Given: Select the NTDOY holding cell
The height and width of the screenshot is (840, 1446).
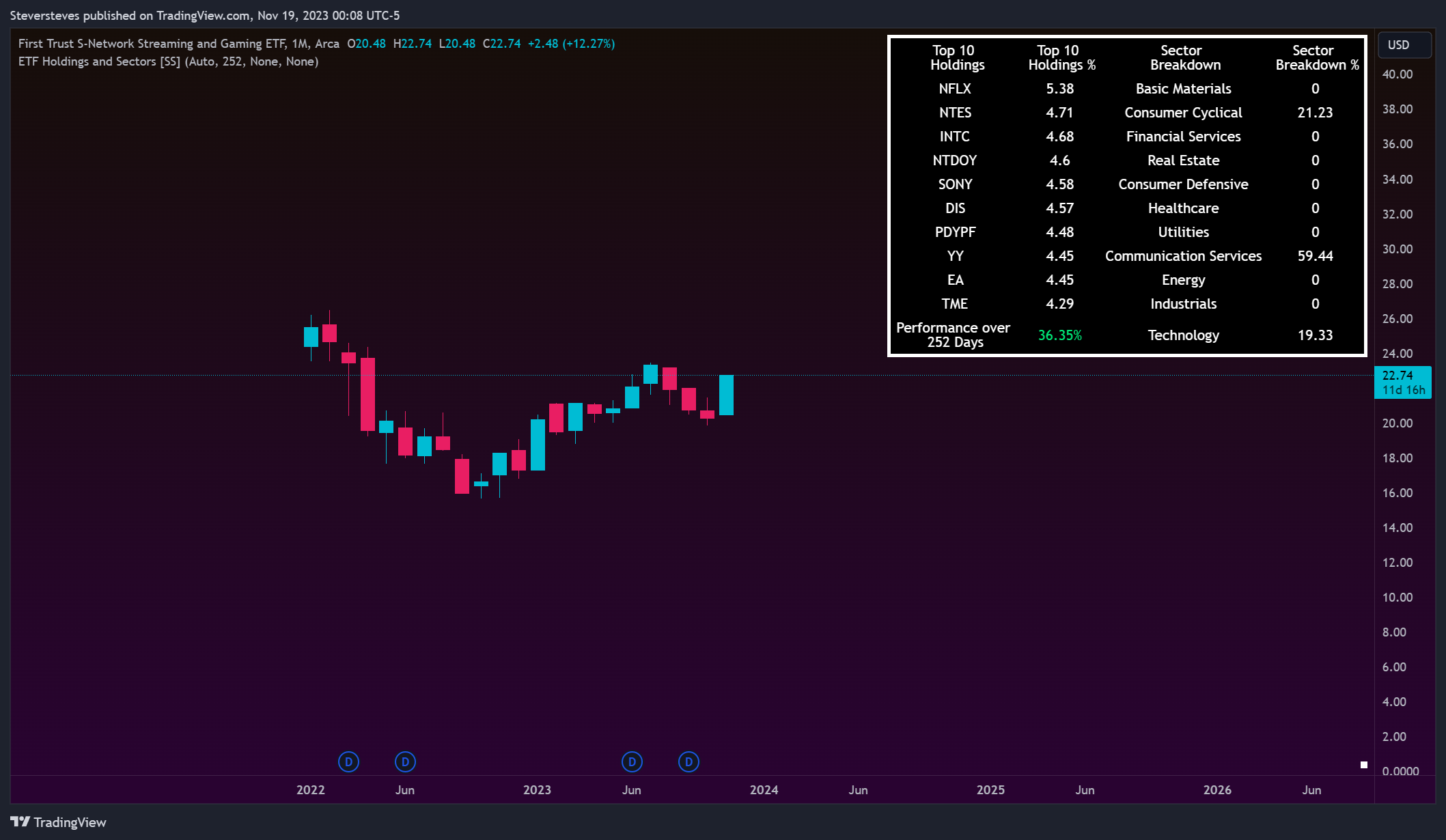Looking at the screenshot, I should pos(955,160).
